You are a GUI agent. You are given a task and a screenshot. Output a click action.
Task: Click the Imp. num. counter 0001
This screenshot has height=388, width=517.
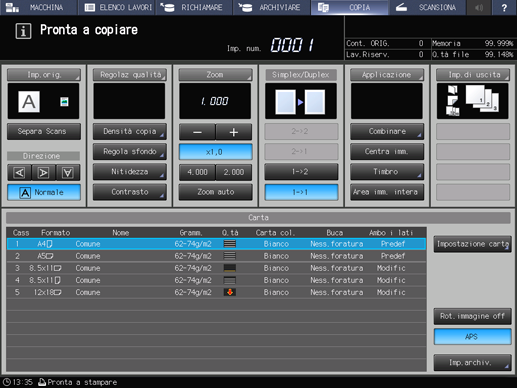coord(292,45)
